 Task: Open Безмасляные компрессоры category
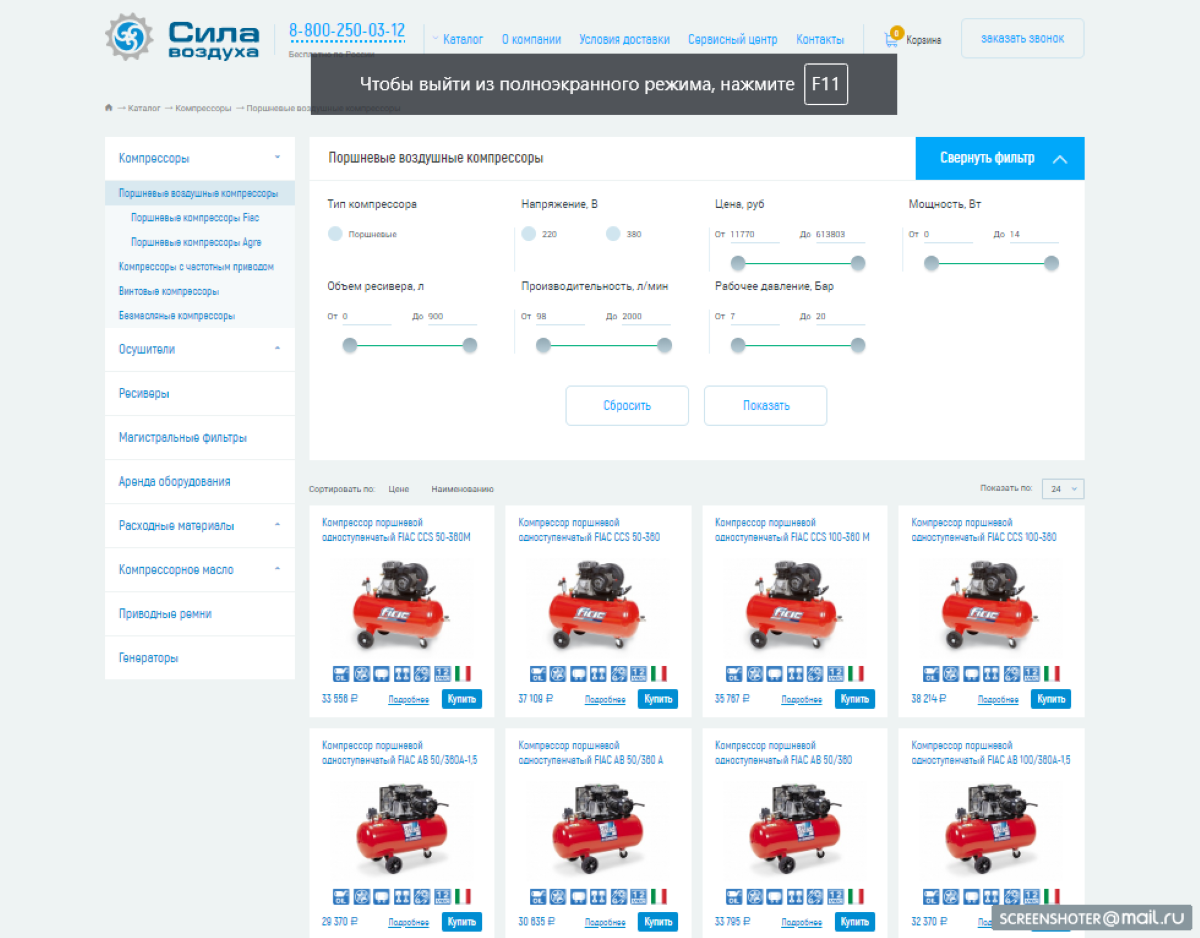[x=177, y=315]
